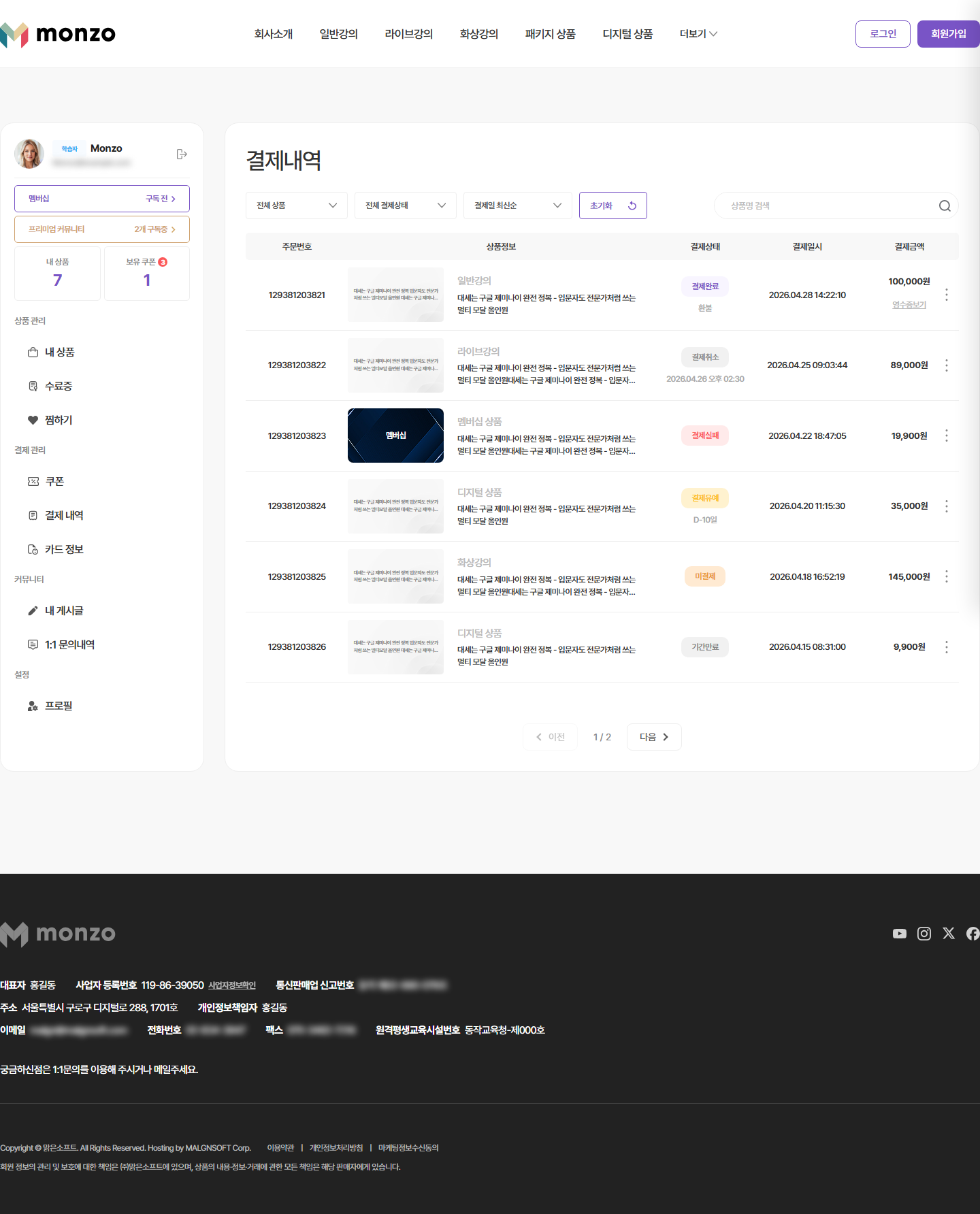Viewport: 980px width, 1214px height.
Task: Click the 내 상품 bag icon in sidebar
Action: [33, 352]
